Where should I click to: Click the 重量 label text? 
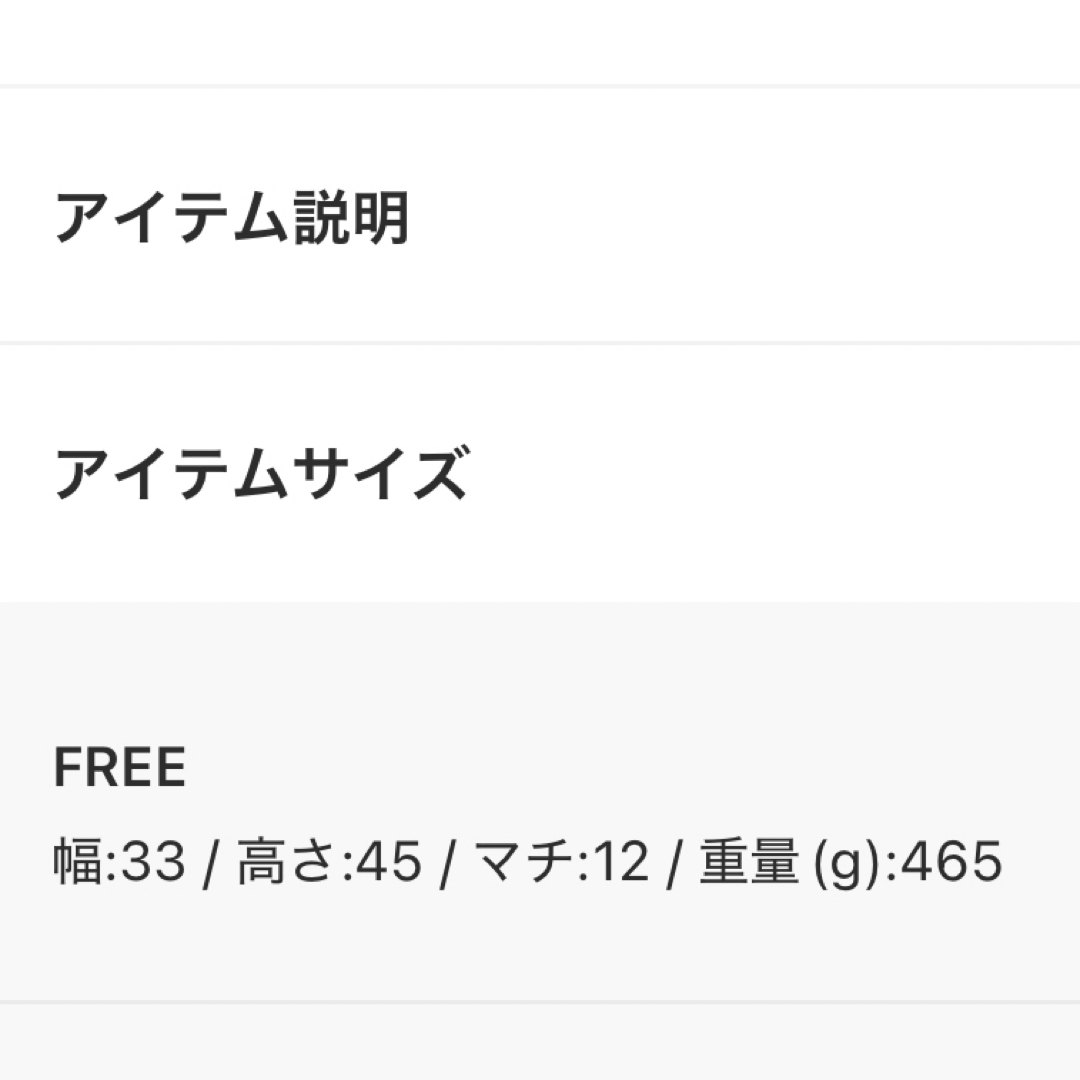coord(749,861)
